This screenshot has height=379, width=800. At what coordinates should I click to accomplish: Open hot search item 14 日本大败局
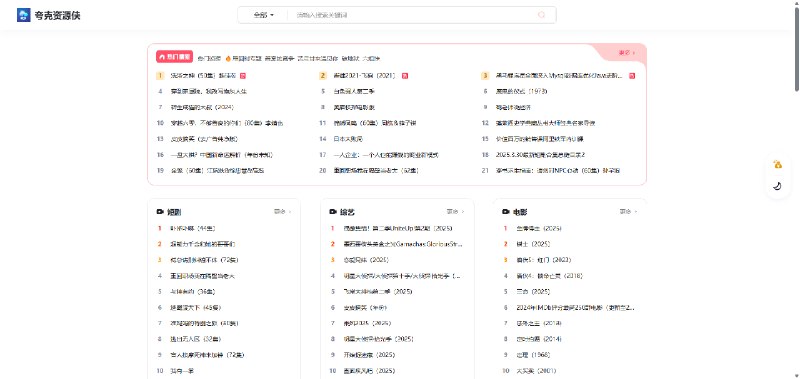[x=348, y=139]
